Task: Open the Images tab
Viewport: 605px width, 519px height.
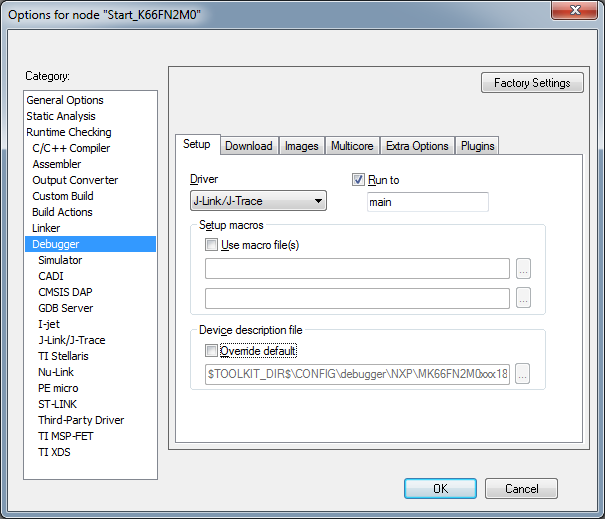Action: (301, 146)
